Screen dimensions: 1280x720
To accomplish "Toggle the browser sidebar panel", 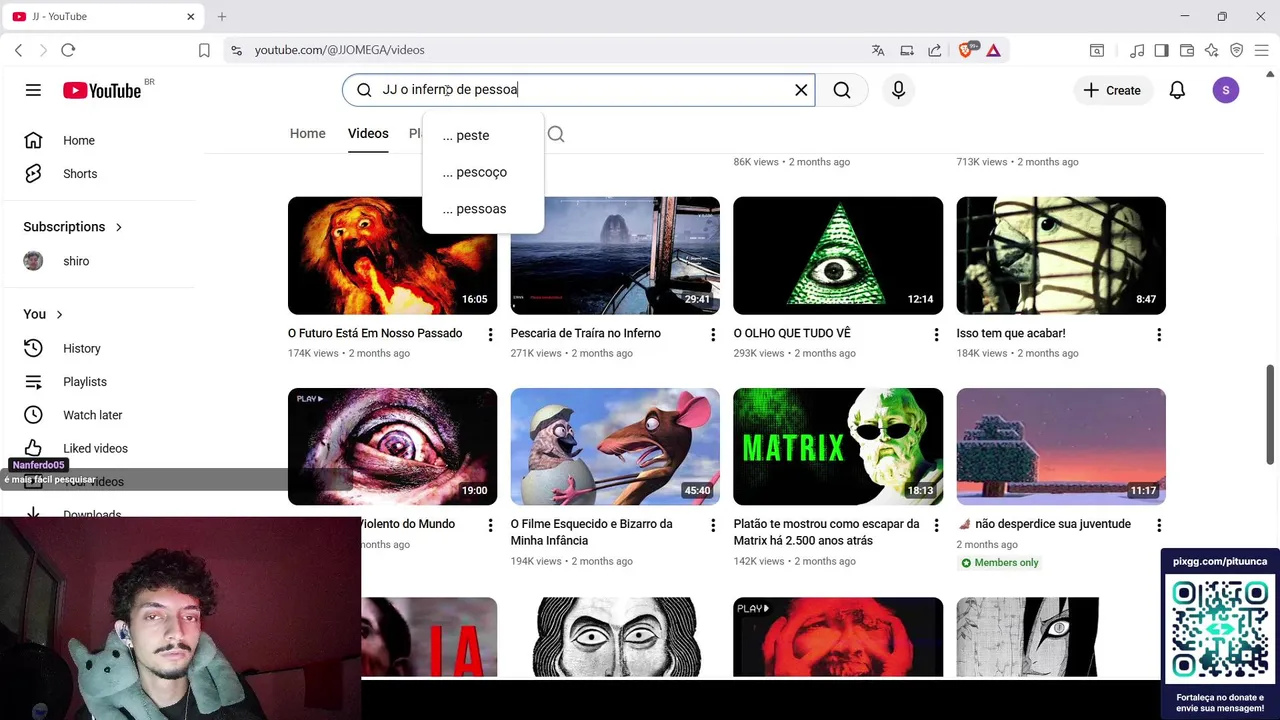I will click(1161, 50).
